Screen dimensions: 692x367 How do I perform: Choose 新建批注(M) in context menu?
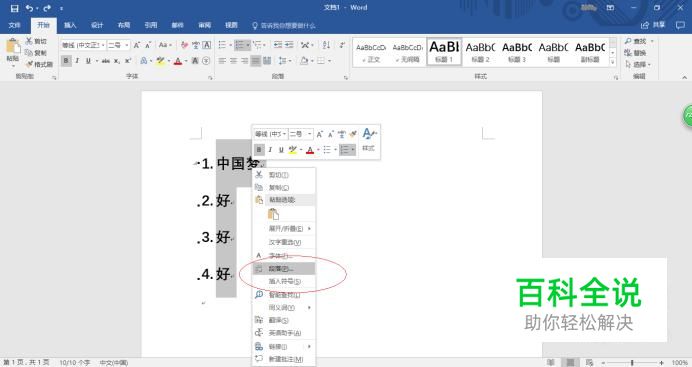click(284, 359)
